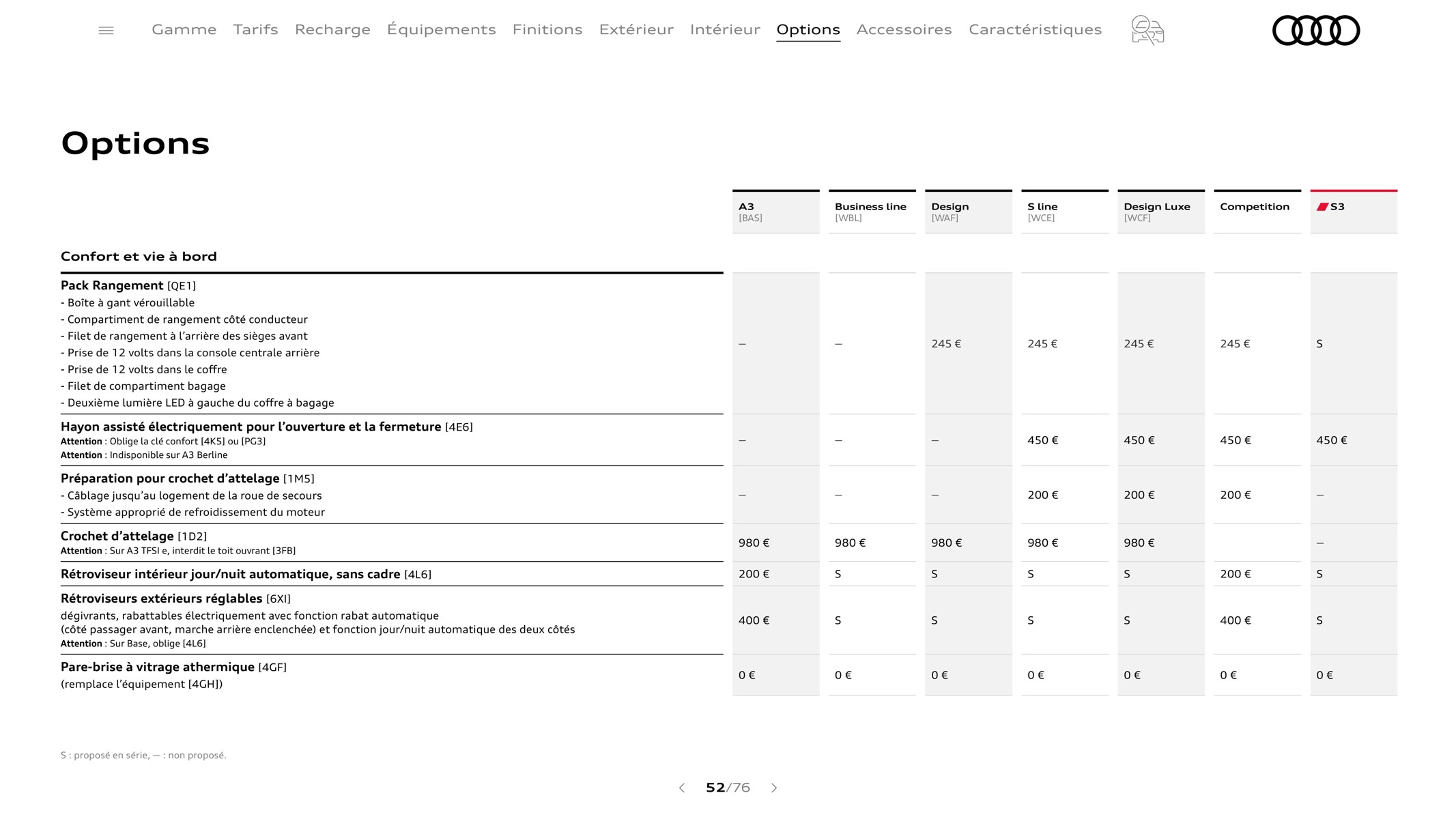1456x819 pixels.
Task: Click 0 € pare-brise S3 cell
Action: [x=1325, y=675]
